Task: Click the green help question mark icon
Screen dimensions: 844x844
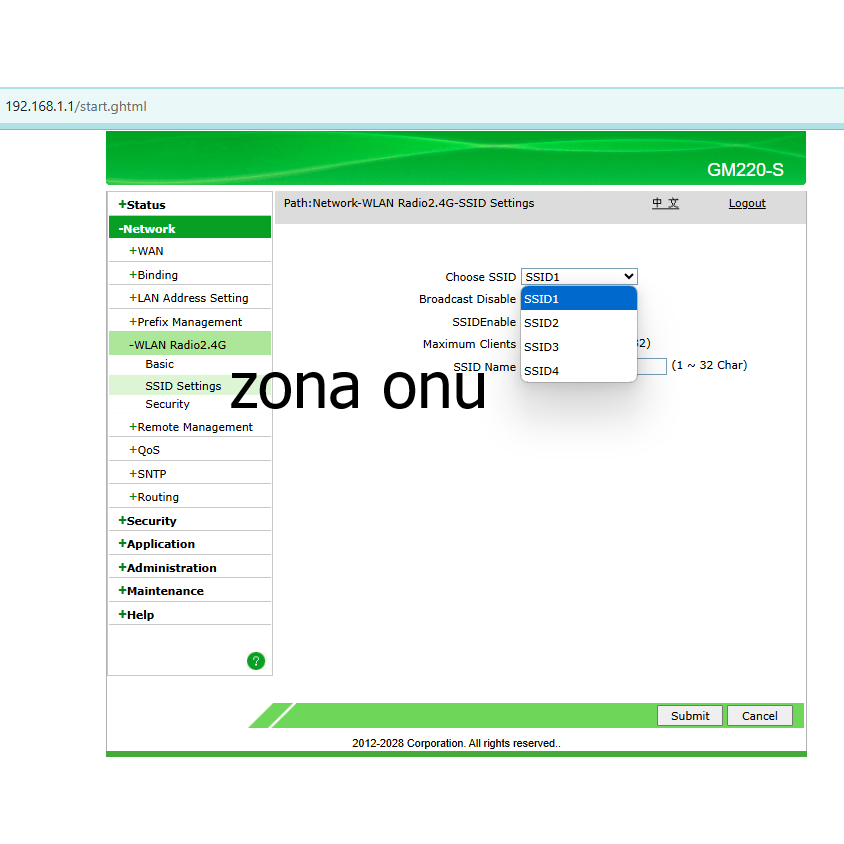Action: click(256, 661)
